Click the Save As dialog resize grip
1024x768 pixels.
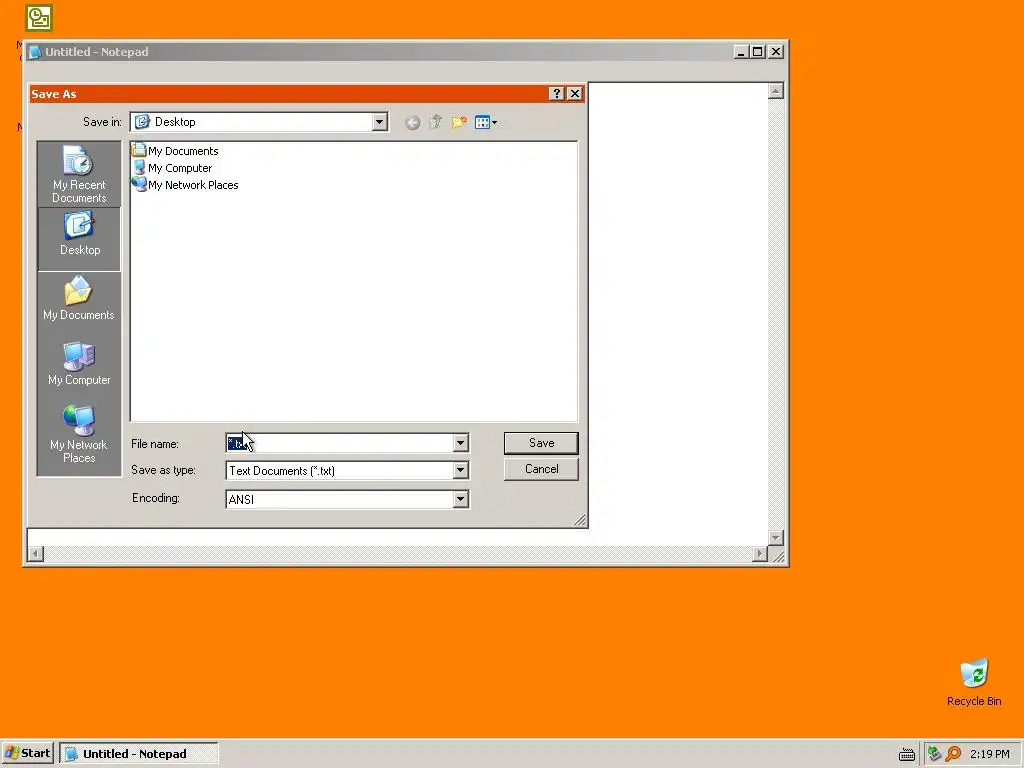(579, 520)
